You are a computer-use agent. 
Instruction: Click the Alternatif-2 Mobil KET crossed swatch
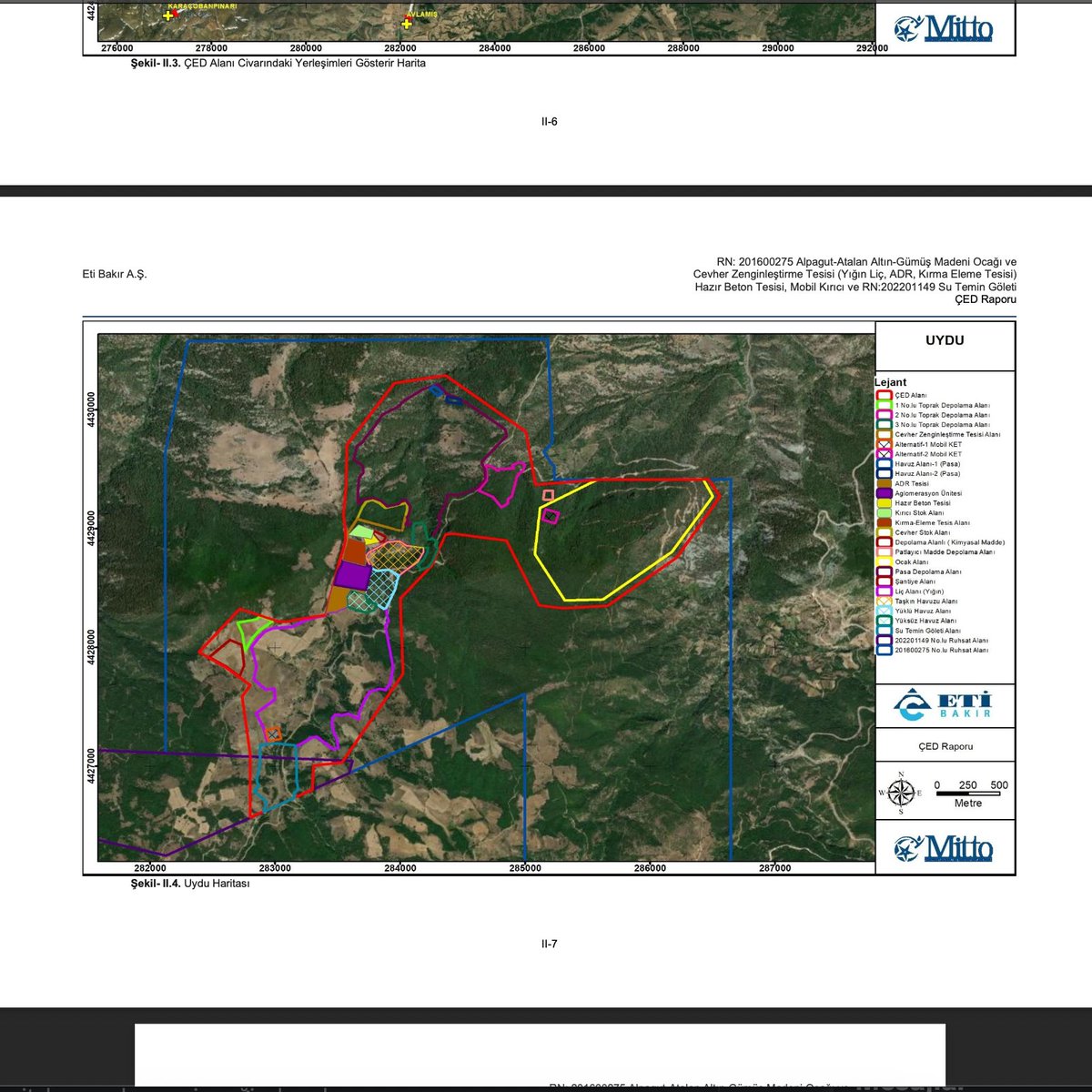click(884, 454)
